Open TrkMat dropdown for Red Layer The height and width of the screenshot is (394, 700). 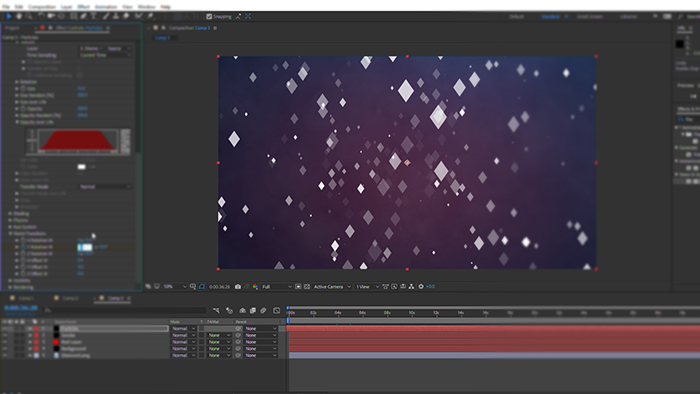[x=219, y=342]
